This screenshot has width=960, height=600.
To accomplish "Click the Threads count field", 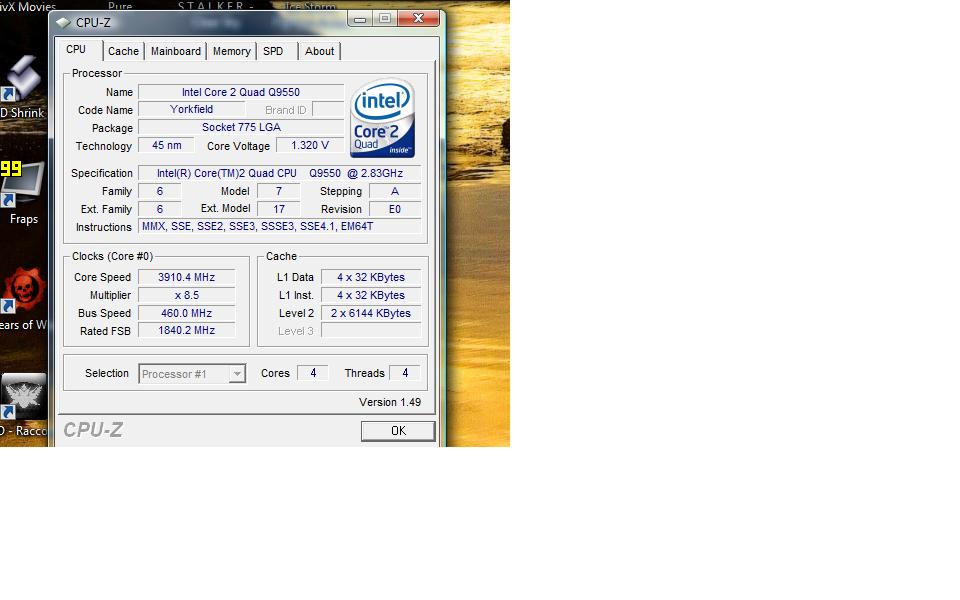I will point(405,373).
